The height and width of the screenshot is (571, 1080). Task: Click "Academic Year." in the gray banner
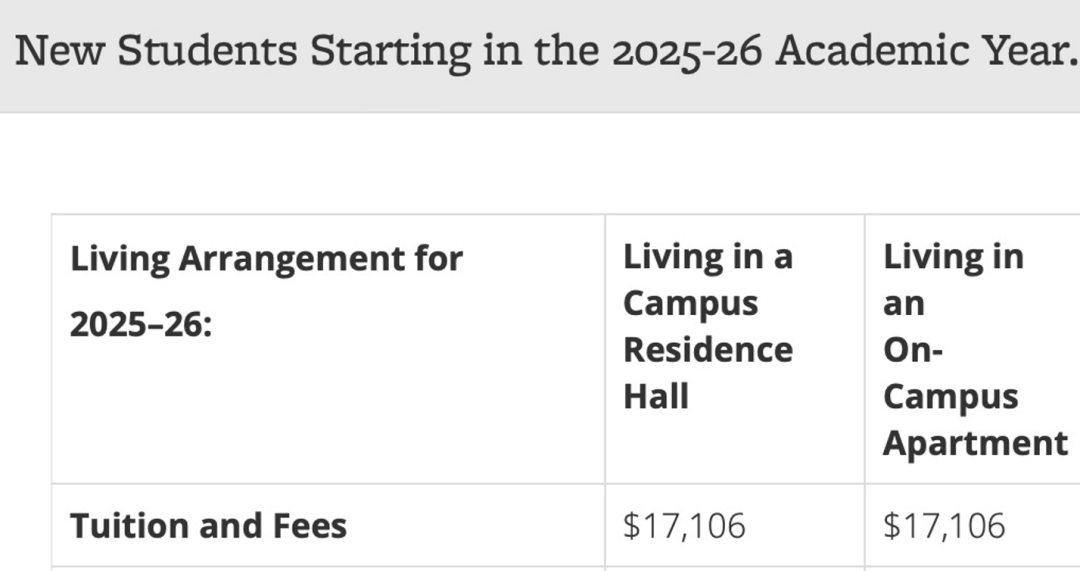point(927,51)
